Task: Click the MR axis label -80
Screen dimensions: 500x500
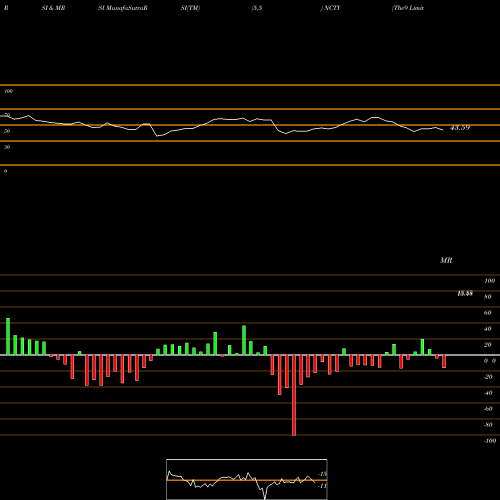Action: pos(488,425)
